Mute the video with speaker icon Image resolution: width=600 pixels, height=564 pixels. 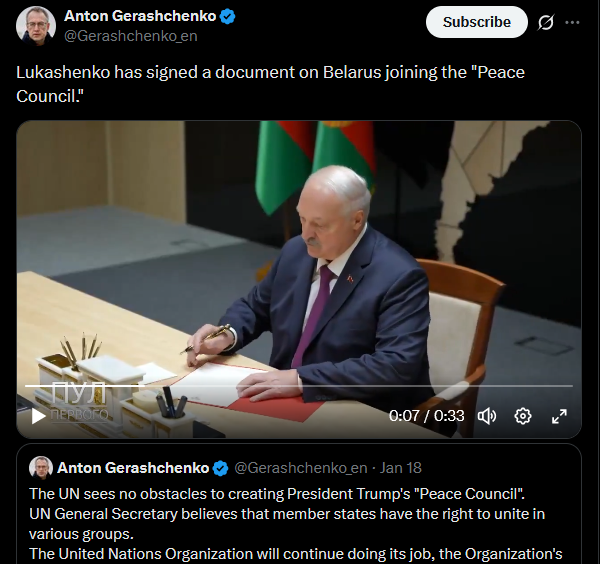click(487, 416)
